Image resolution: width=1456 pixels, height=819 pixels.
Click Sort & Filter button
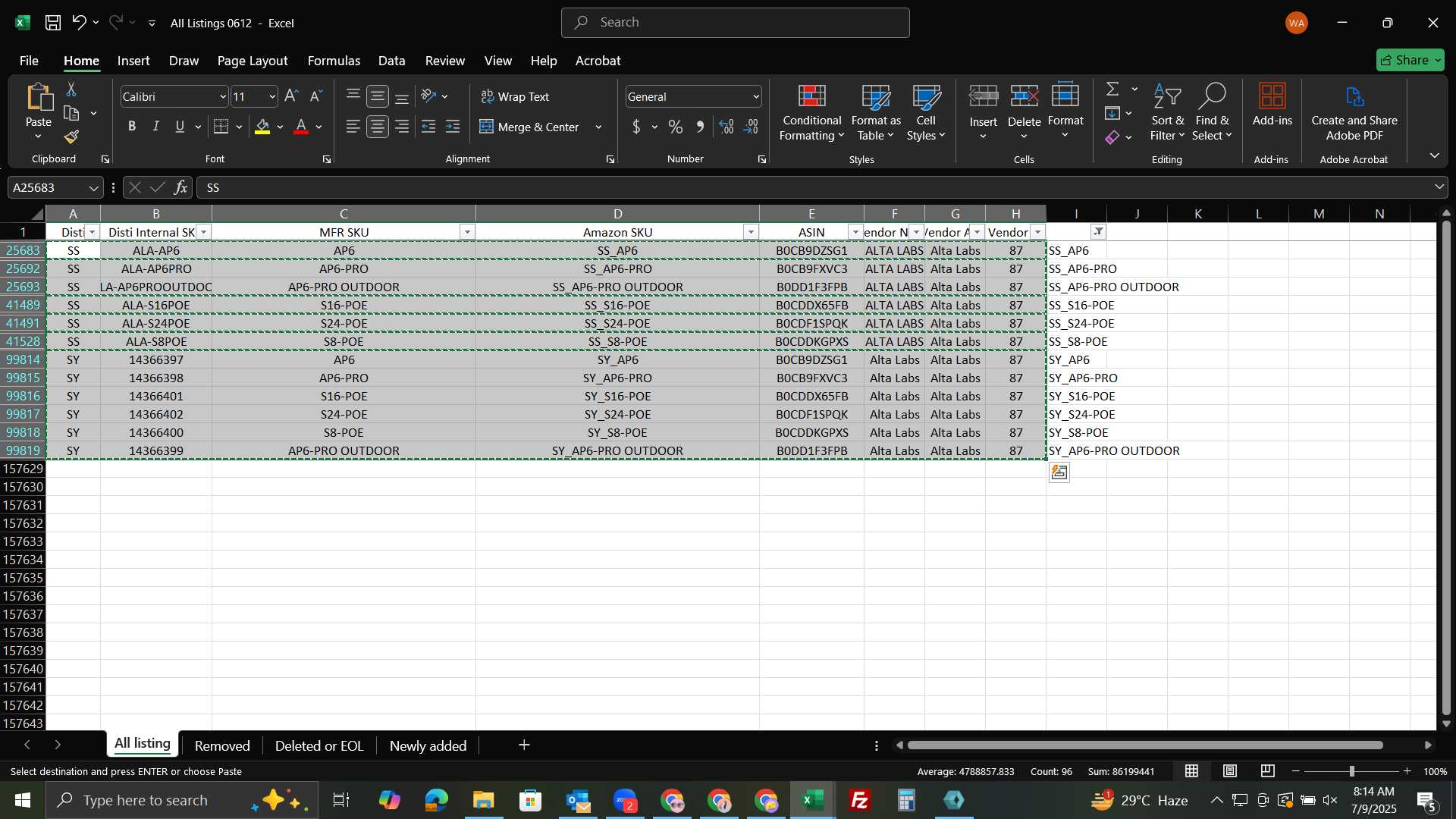pos(1167,112)
